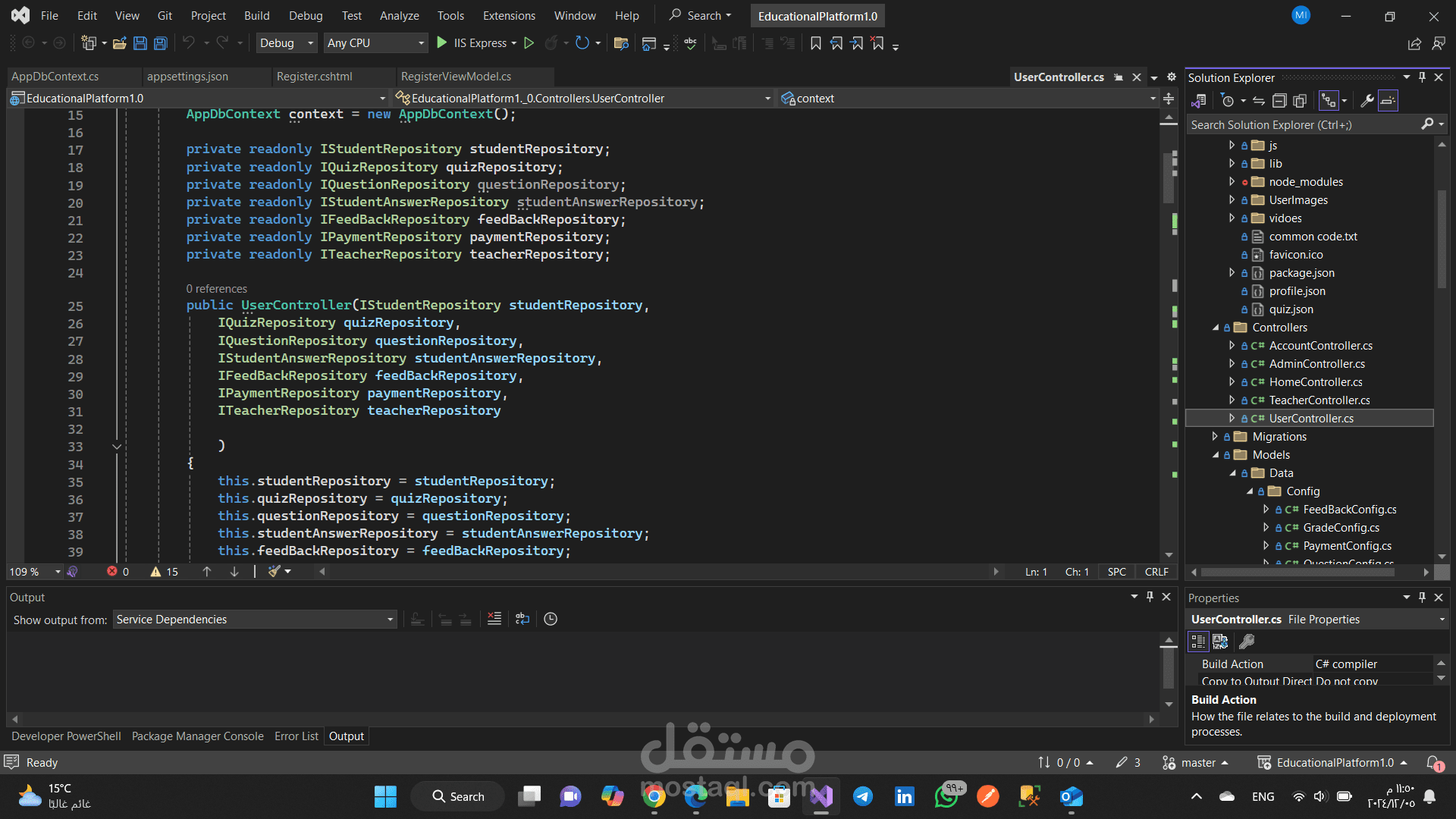This screenshot has width=1456, height=819.
Task: Open the Build menu
Action: pos(256,15)
